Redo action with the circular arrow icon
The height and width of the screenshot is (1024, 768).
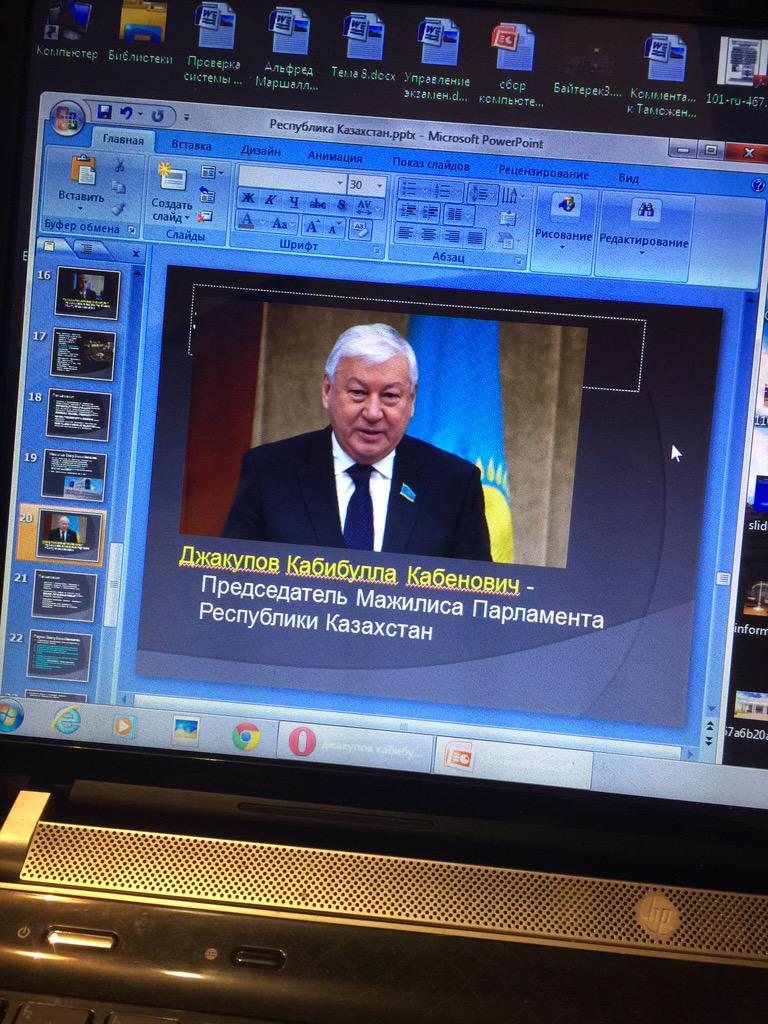(157, 116)
